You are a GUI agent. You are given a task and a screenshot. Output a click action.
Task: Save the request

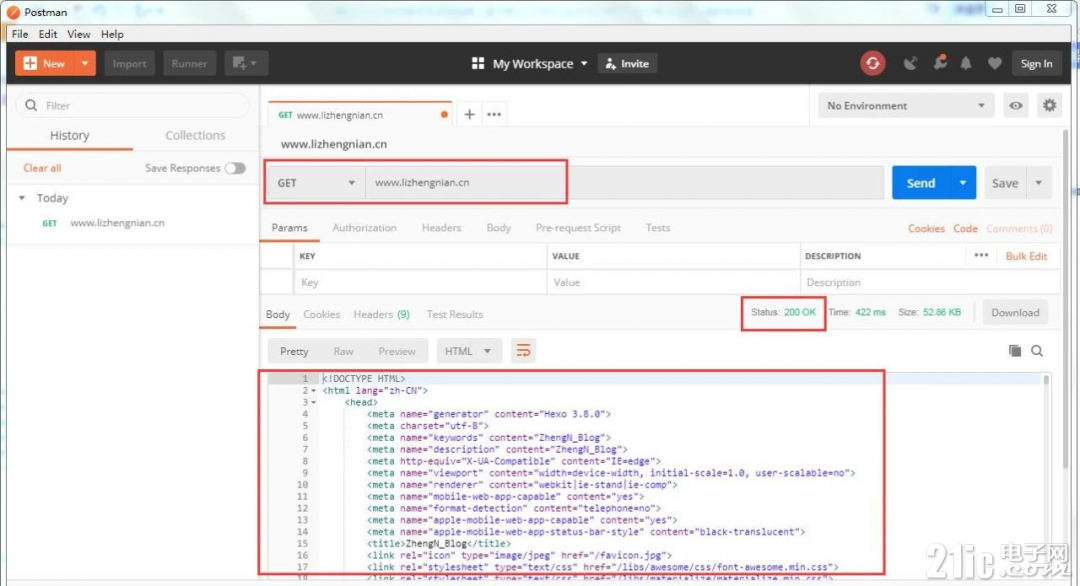click(1005, 183)
